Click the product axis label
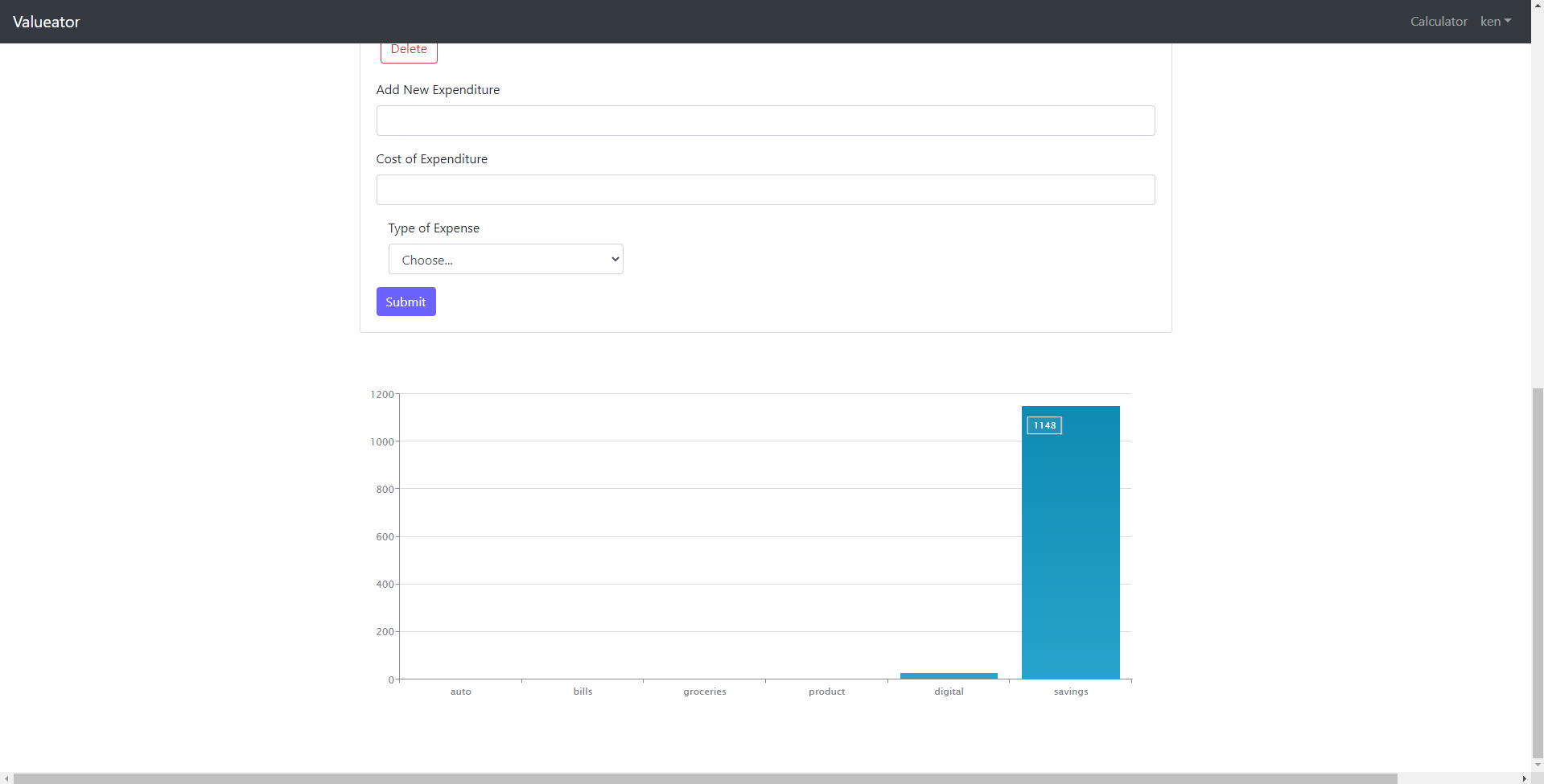Image resolution: width=1544 pixels, height=784 pixels. (x=827, y=692)
